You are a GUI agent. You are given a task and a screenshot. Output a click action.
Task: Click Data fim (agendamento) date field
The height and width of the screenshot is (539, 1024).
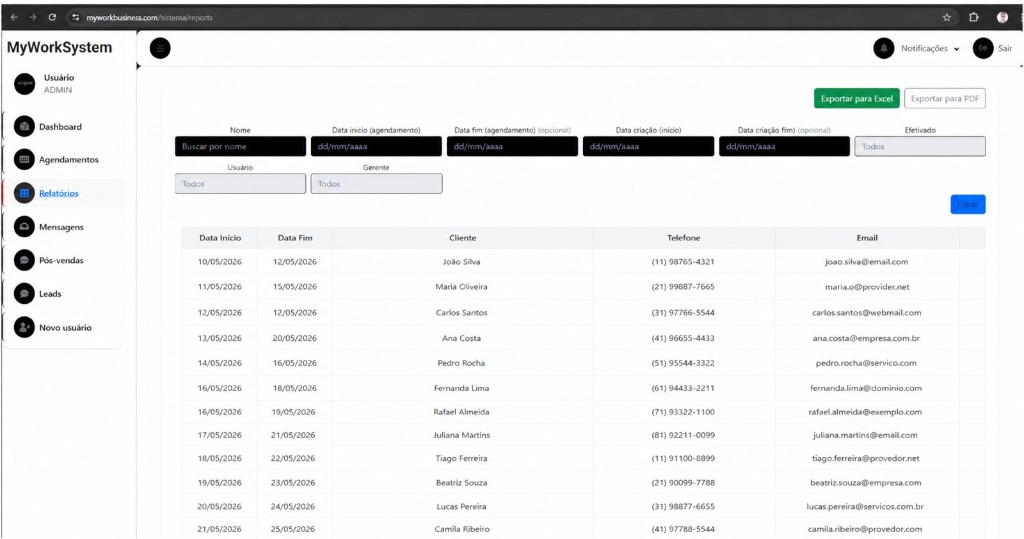click(x=512, y=146)
